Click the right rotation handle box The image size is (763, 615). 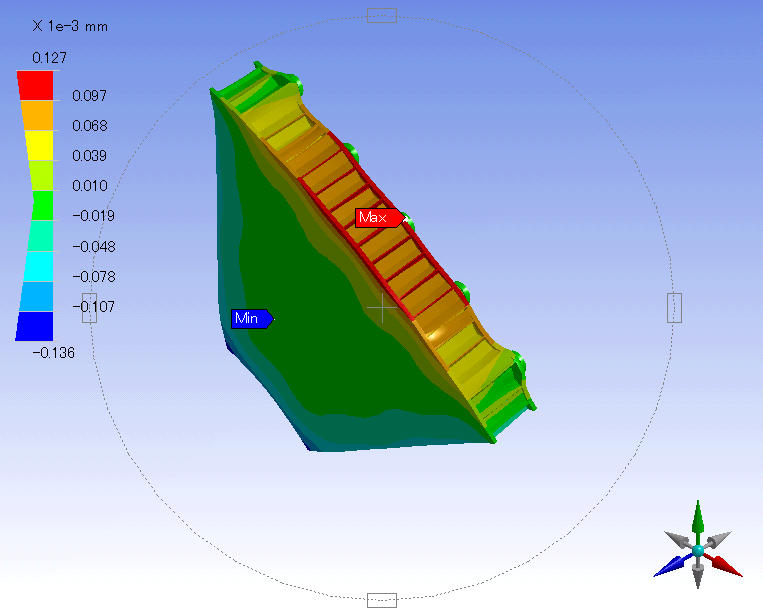click(674, 308)
